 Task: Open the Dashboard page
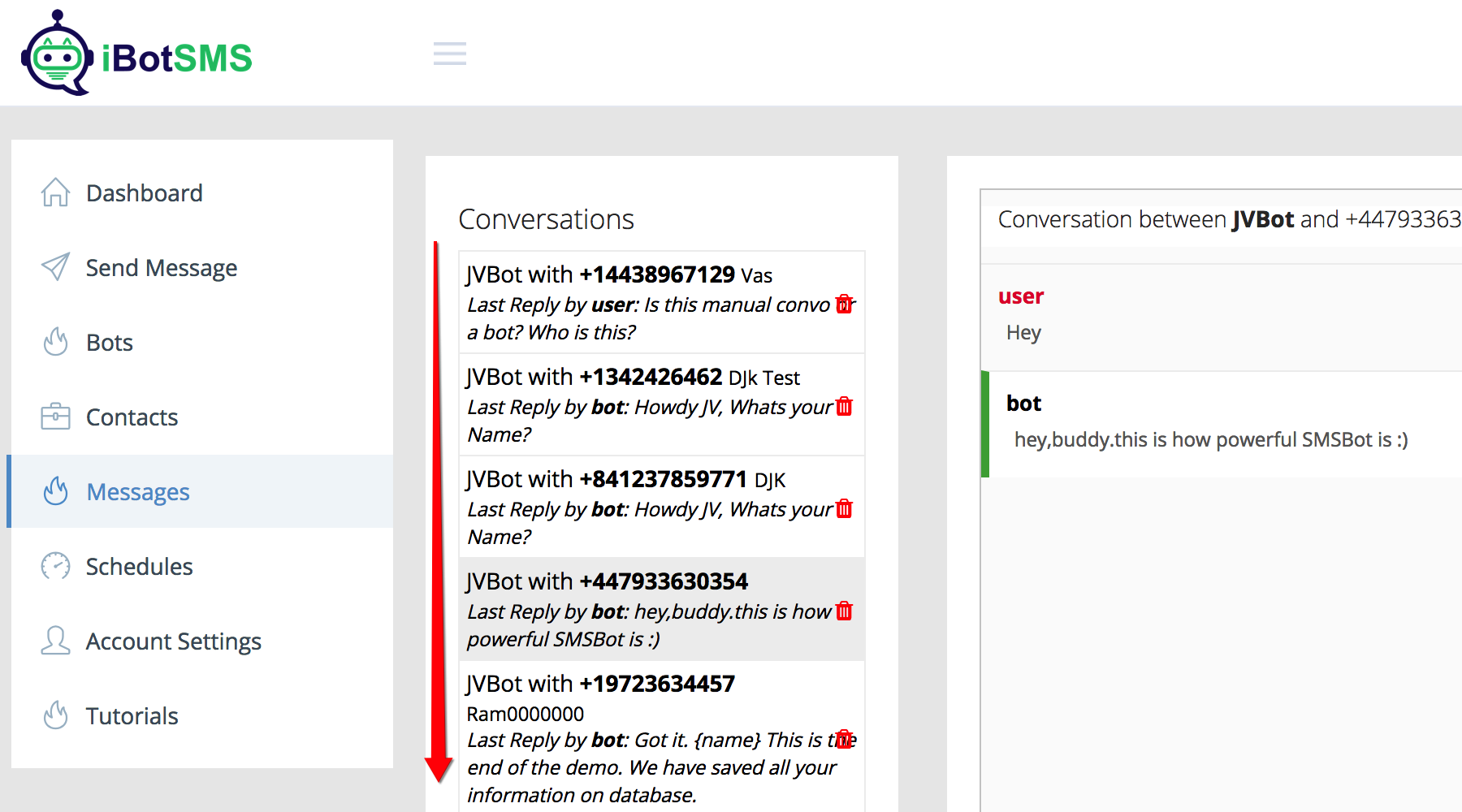click(144, 193)
